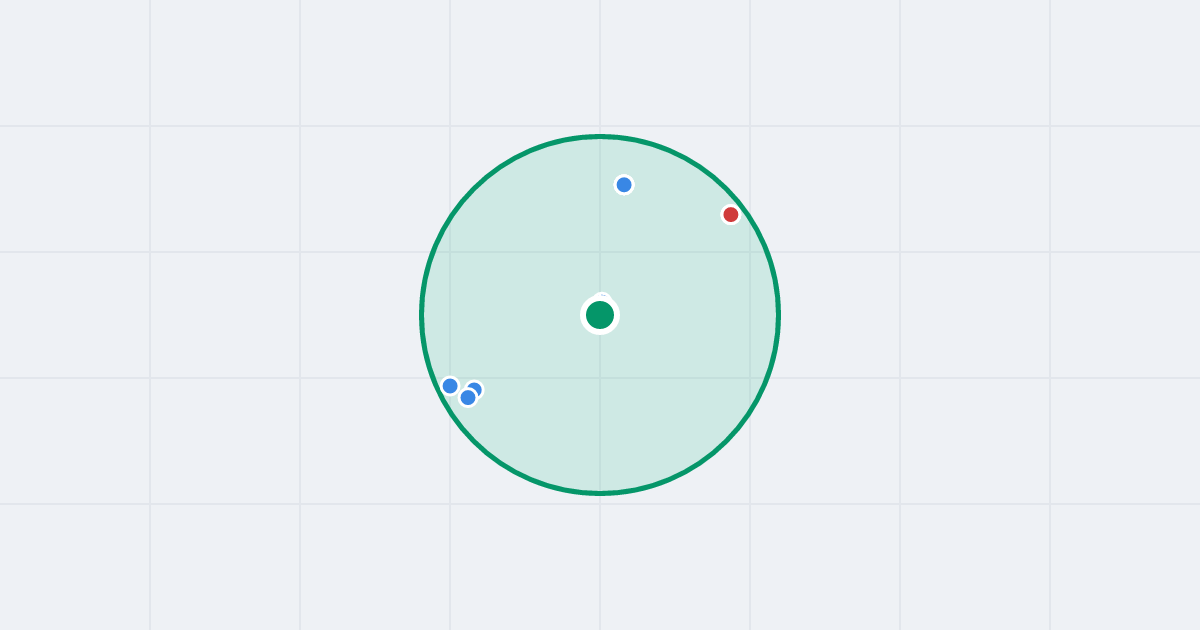Select the red marker inside the circle
This screenshot has height=630, width=1200.
(x=731, y=214)
